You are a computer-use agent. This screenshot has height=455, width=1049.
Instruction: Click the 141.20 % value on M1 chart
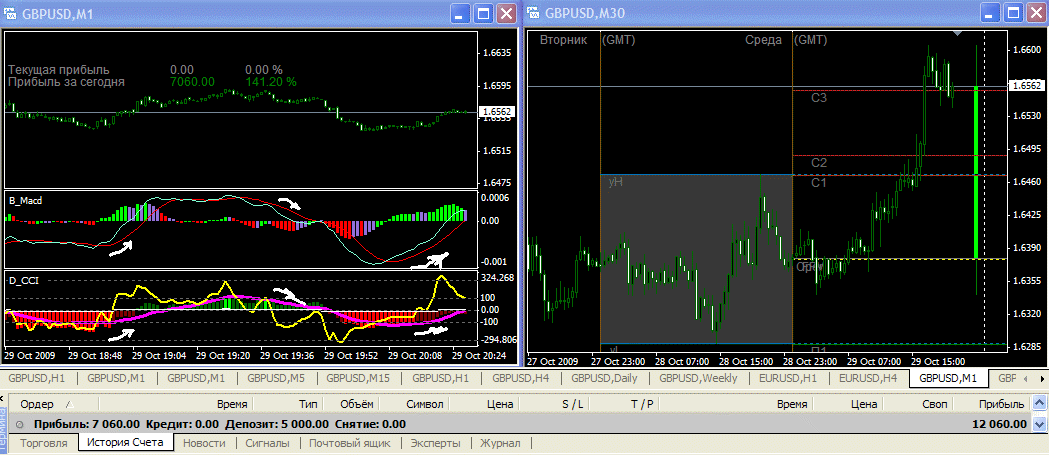point(271,82)
